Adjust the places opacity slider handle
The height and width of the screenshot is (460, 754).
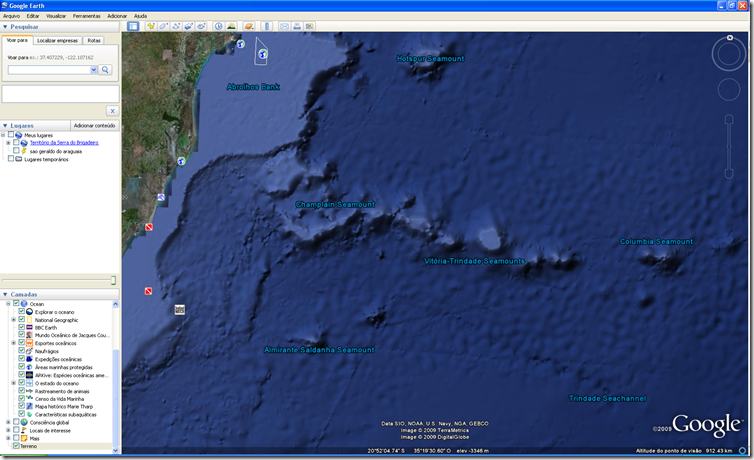113,280
